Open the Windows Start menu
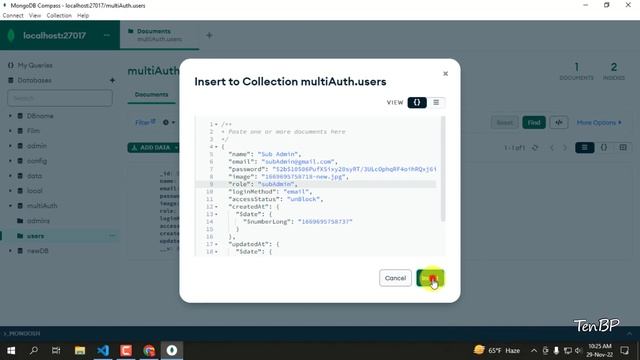Screen dimensions: 640x360 (11, 351)
